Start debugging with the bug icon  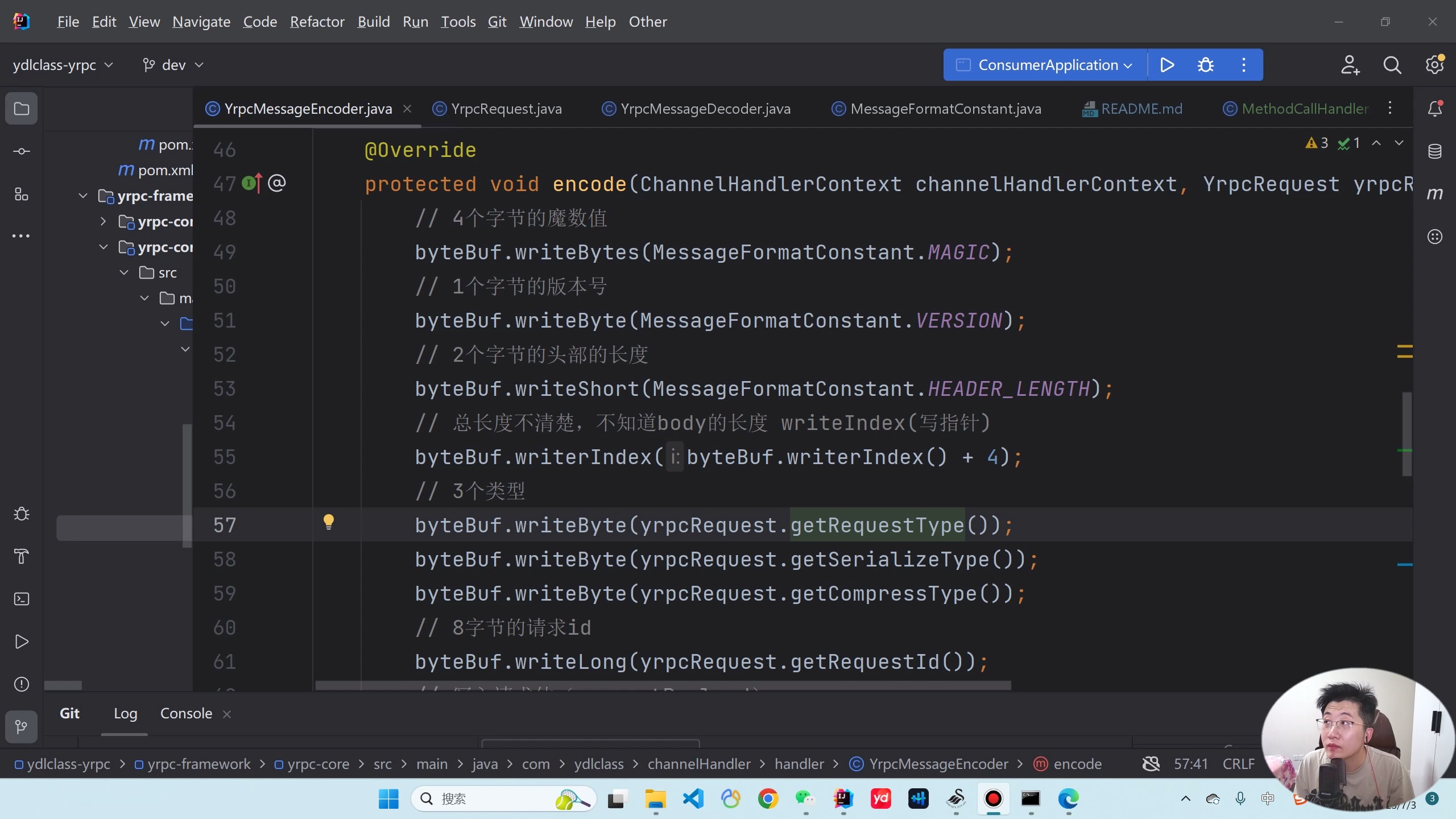[x=1205, y=65]
